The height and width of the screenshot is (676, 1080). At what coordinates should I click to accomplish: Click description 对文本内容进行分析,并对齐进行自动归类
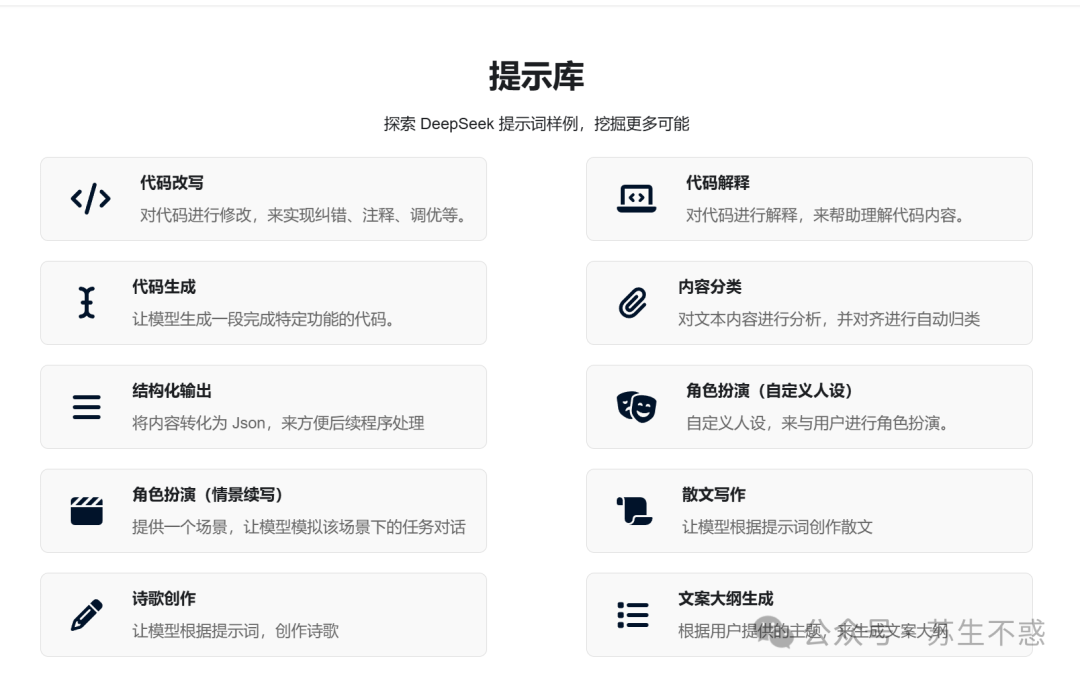(x=829, y=320)
